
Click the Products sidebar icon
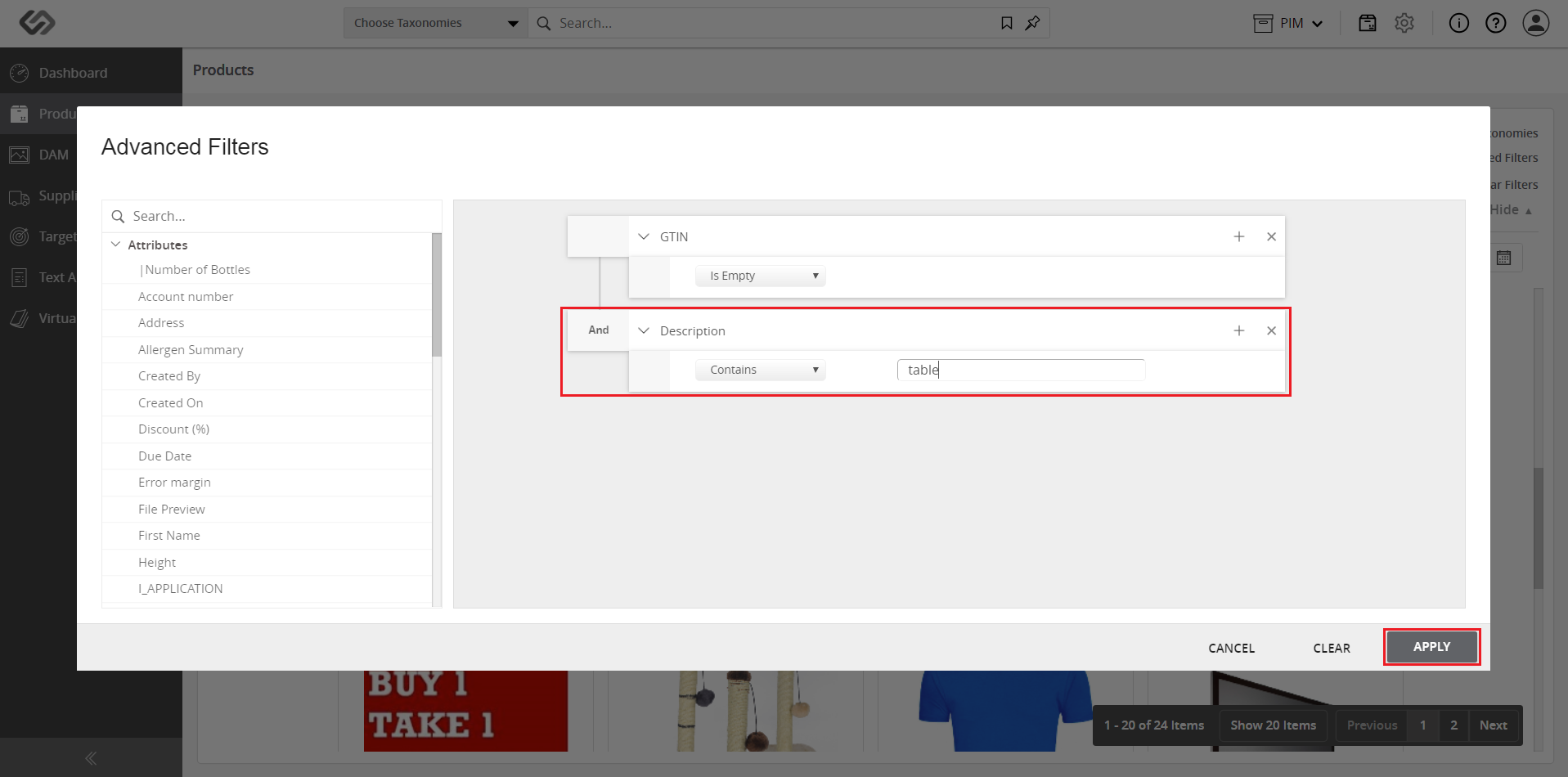[x=20, y=114]
